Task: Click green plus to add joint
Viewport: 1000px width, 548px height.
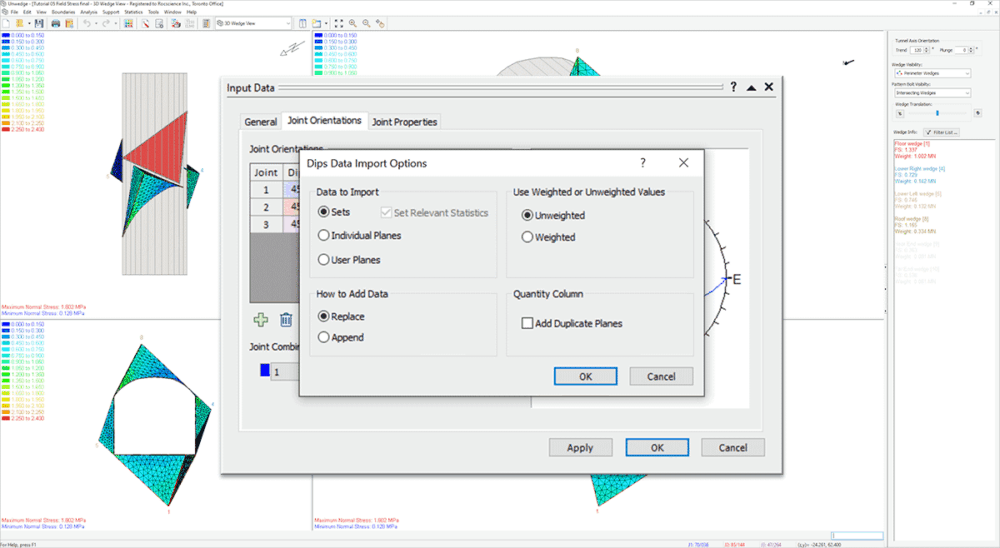Action: 260,320
